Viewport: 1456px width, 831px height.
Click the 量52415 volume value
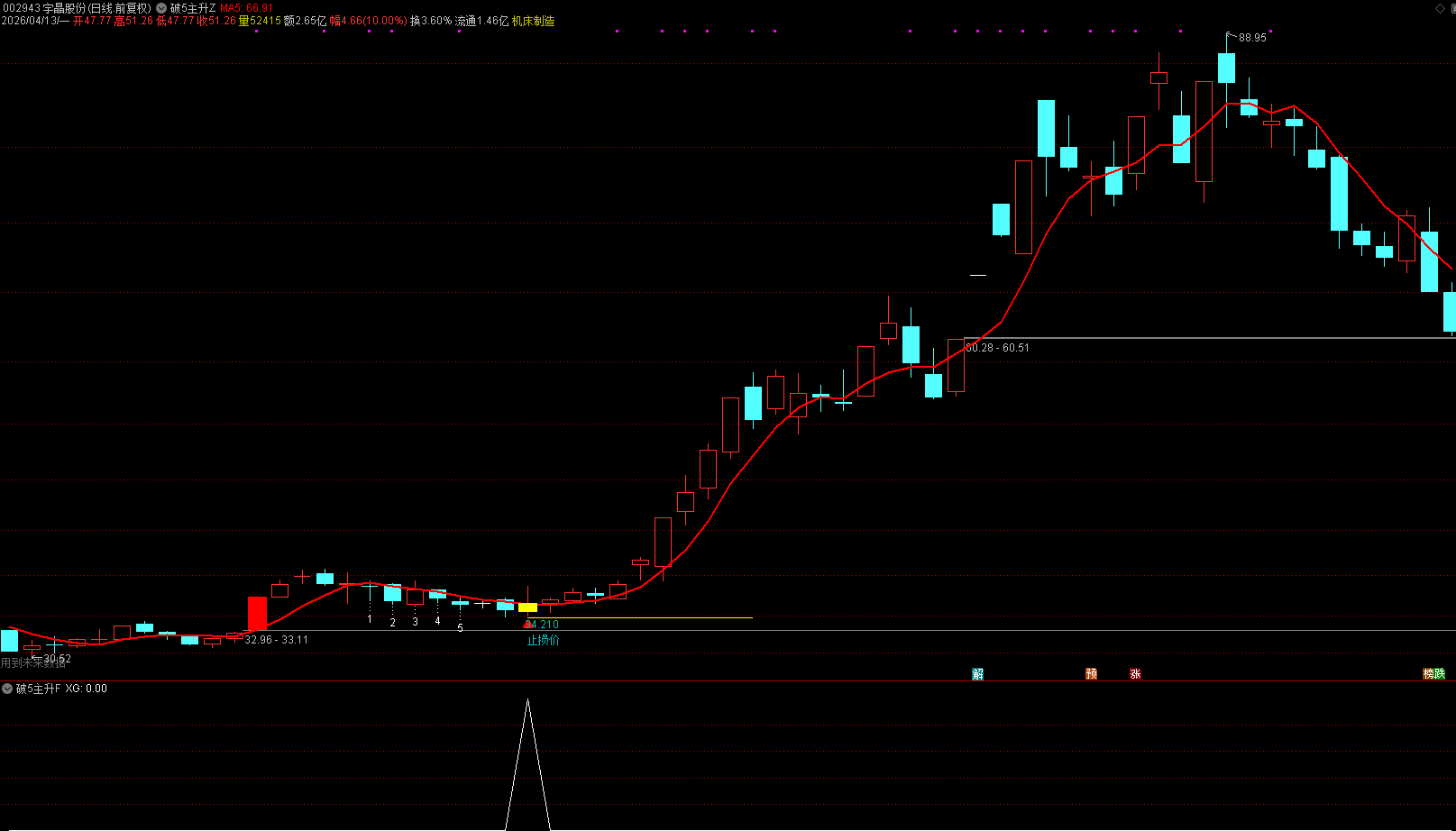click(260, 21)
